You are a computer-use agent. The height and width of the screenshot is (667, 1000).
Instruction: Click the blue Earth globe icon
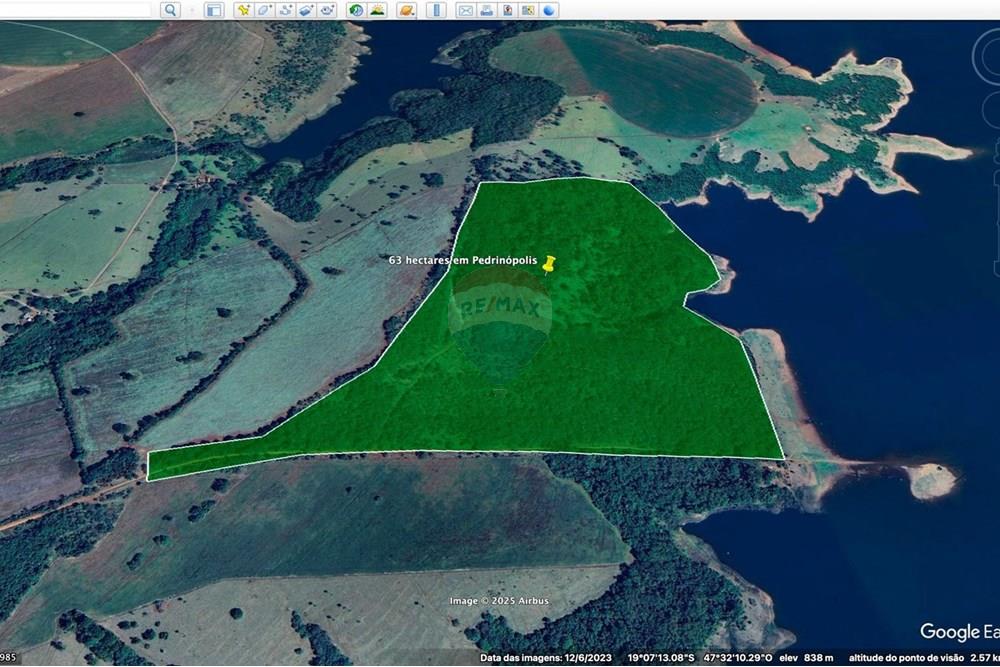549,10
